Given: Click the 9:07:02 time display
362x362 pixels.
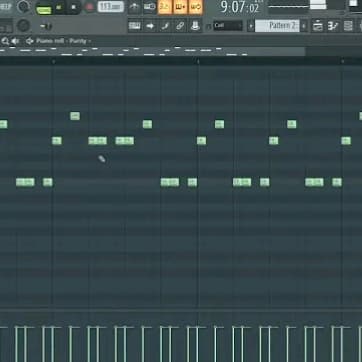Looking at the screenshot, I should click(x=240, y=7).
